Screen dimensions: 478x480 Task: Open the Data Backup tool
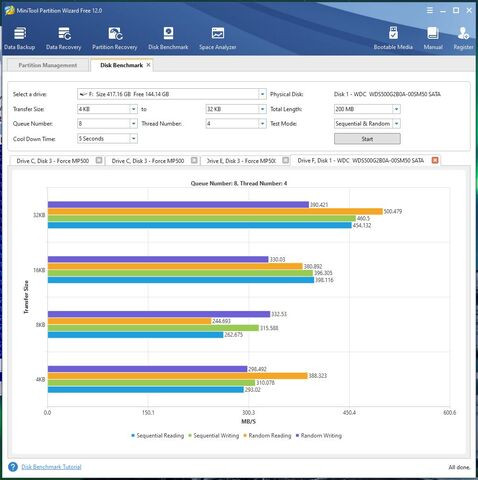[19, 38]
